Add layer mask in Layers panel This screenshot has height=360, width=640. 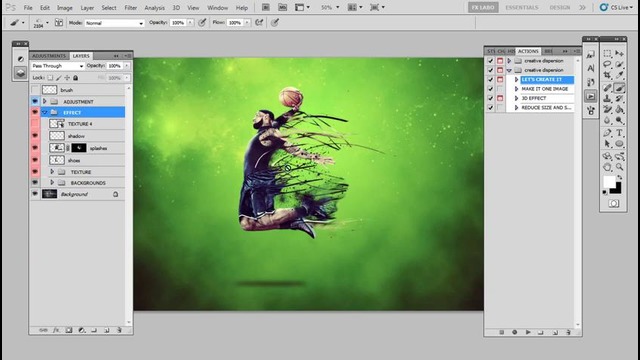coord(69,330)
